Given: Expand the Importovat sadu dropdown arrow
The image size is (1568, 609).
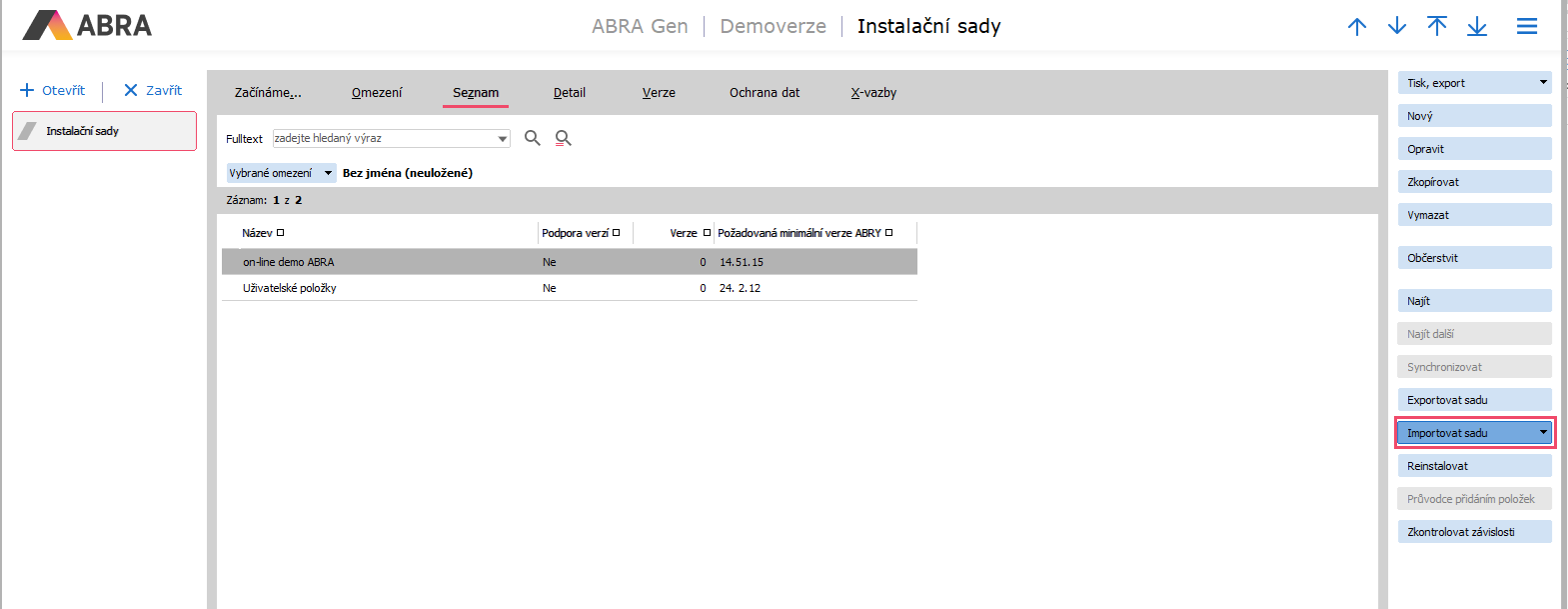Looking at the screenshot, I should click(x=1543, y=433).
